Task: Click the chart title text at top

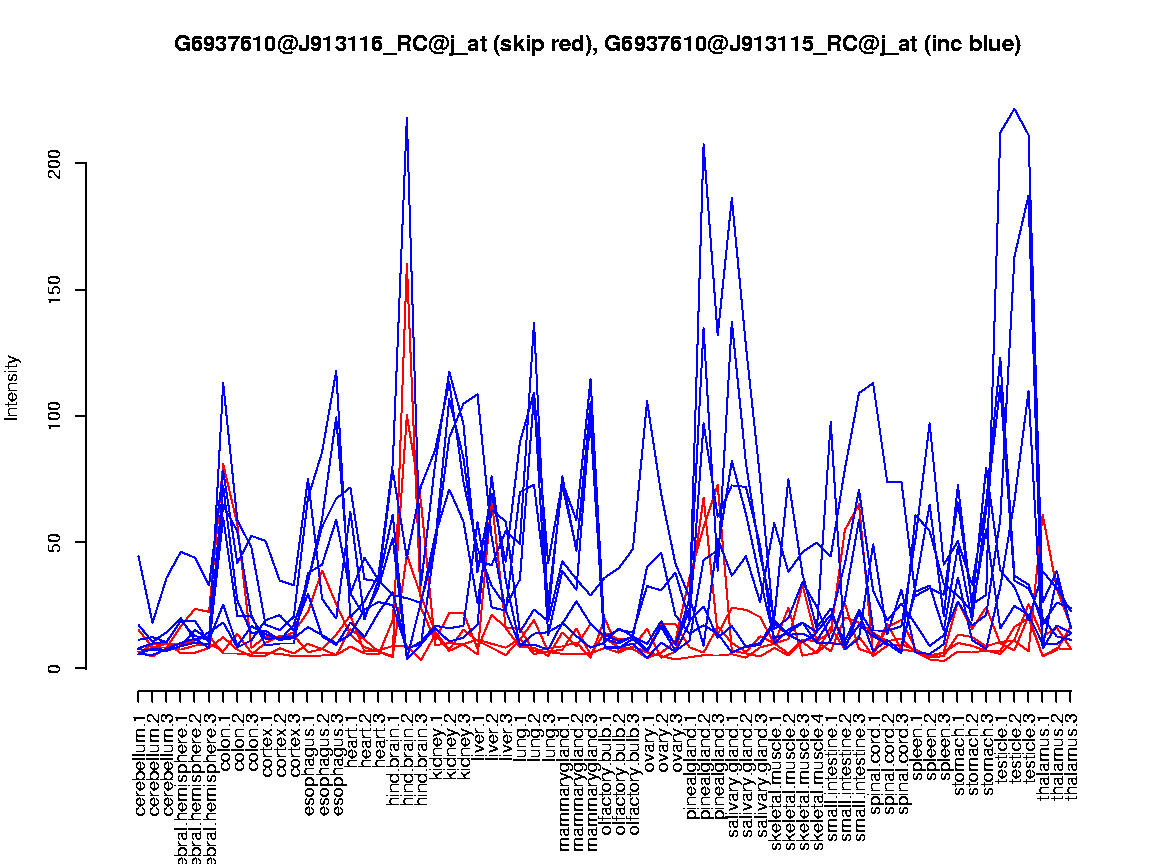Action: pos(597,44)
